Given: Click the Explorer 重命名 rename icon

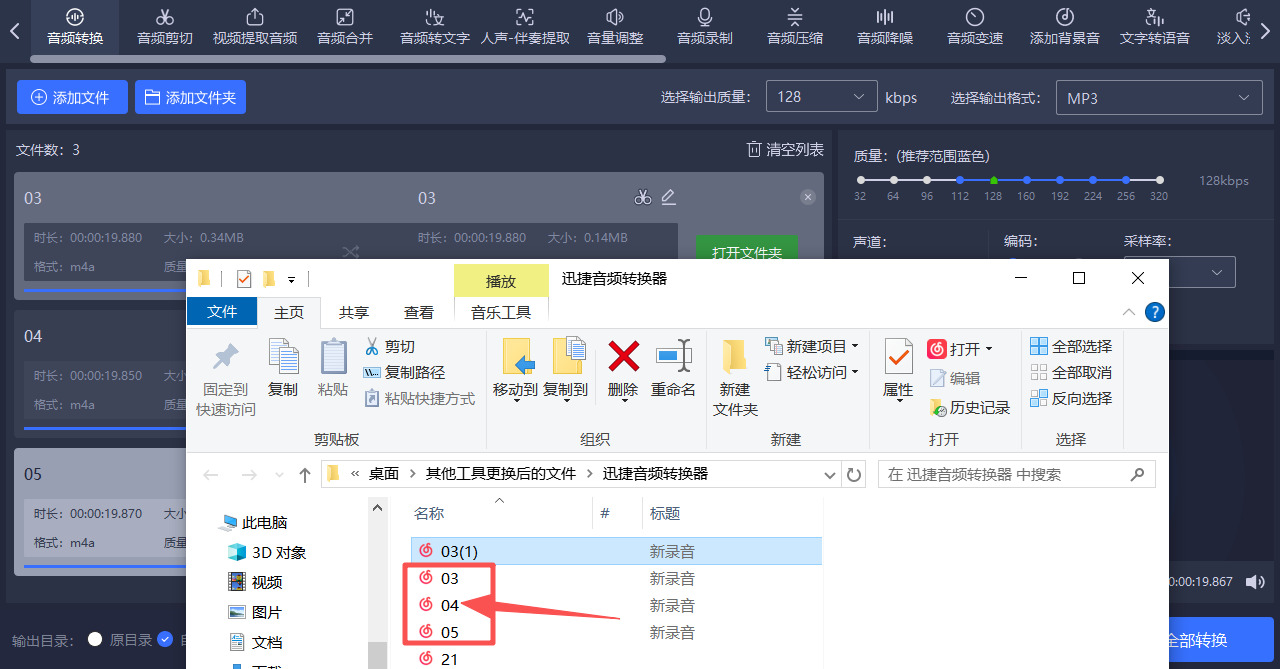Looking at the screenshot, I should pos(673,368).
